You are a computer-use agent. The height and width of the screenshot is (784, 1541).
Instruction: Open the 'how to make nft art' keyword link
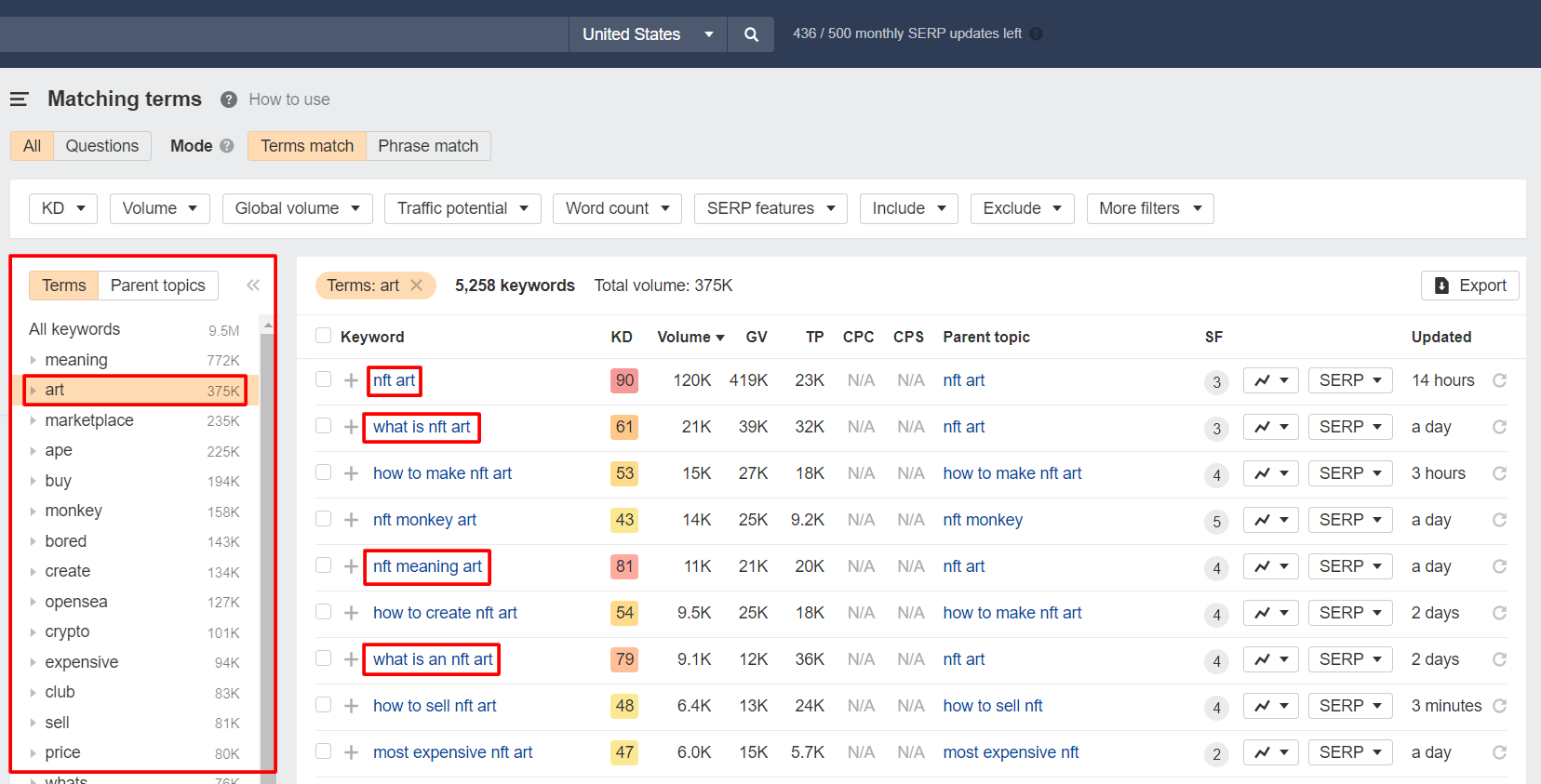442,473
